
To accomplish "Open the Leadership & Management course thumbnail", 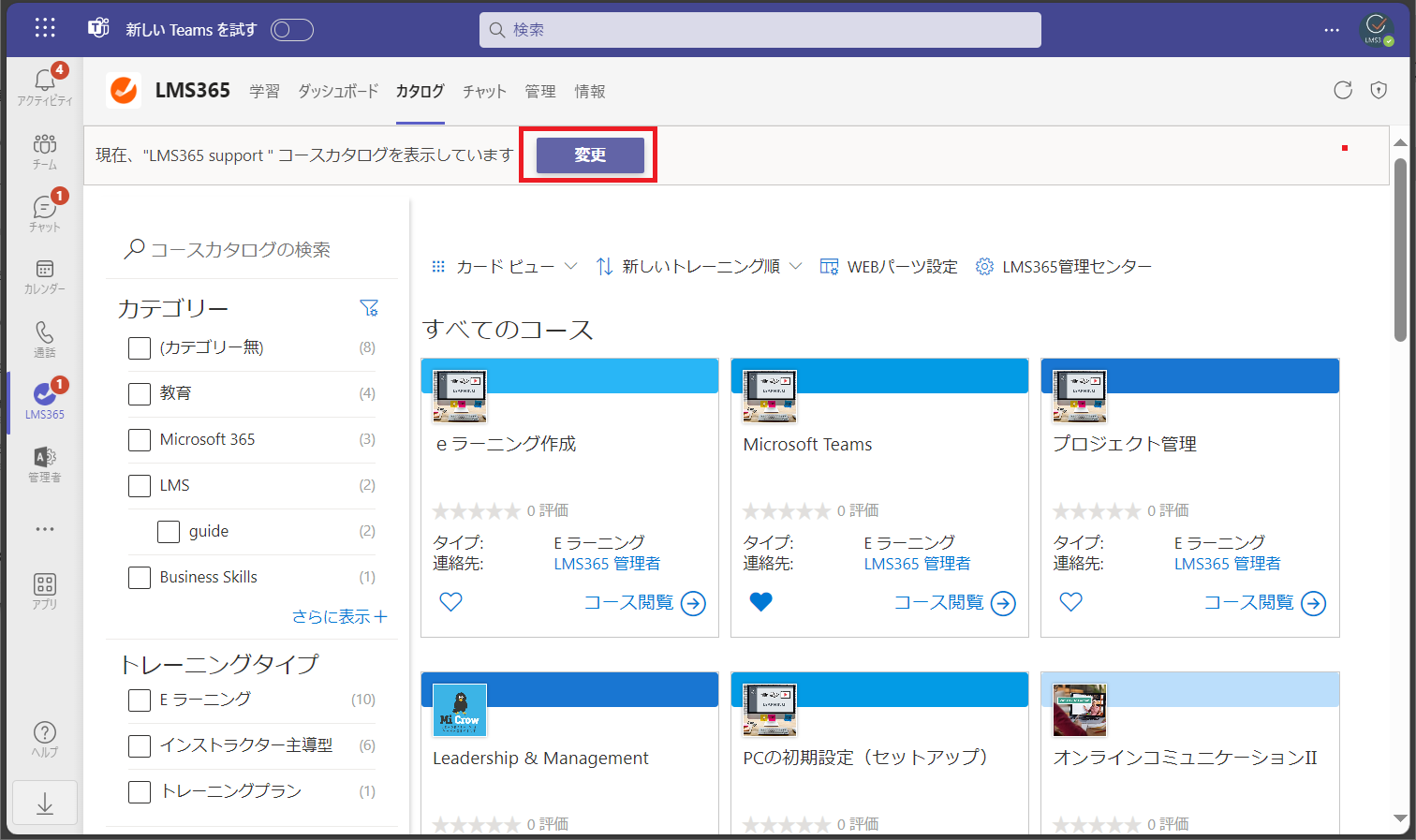I will [460, 710].
